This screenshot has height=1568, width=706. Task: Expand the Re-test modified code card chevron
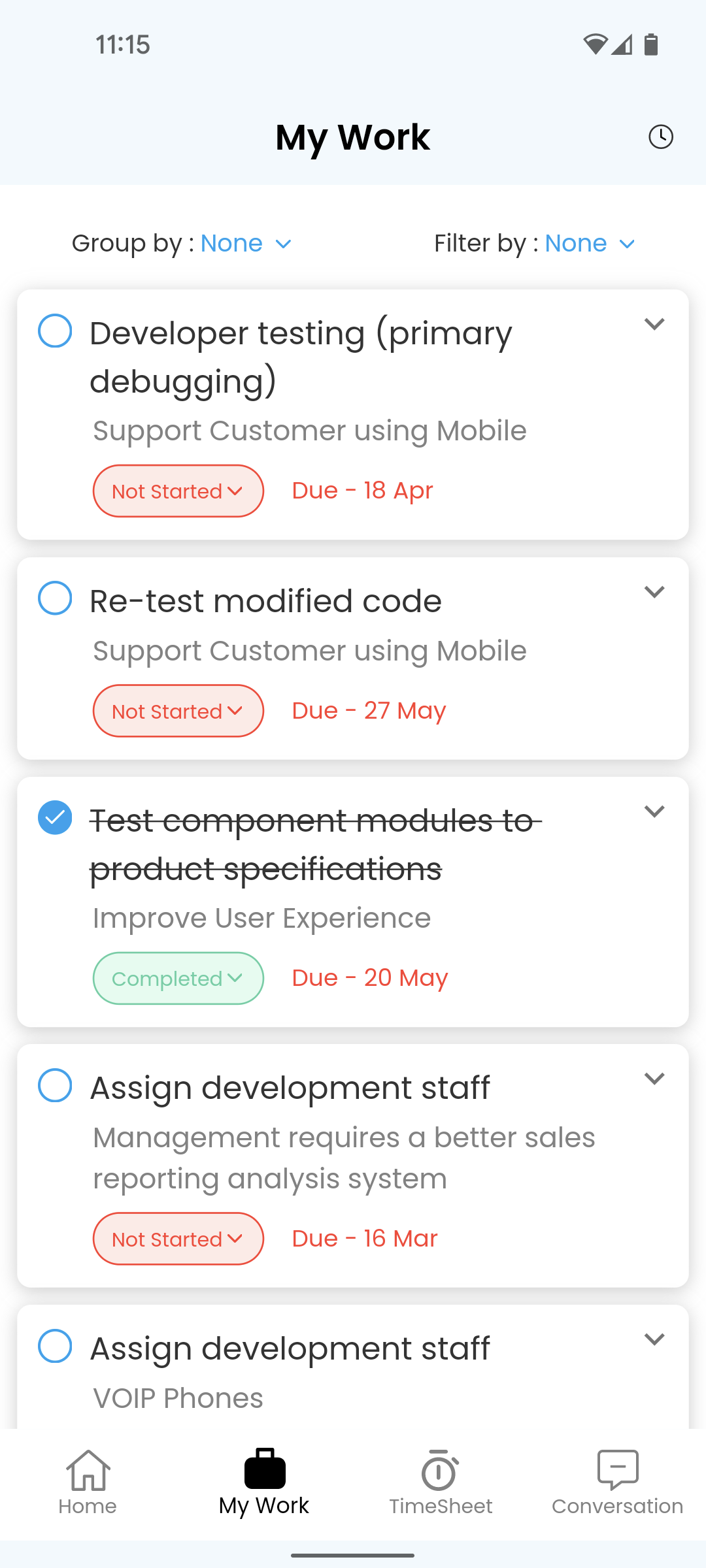tap(654, 592)
